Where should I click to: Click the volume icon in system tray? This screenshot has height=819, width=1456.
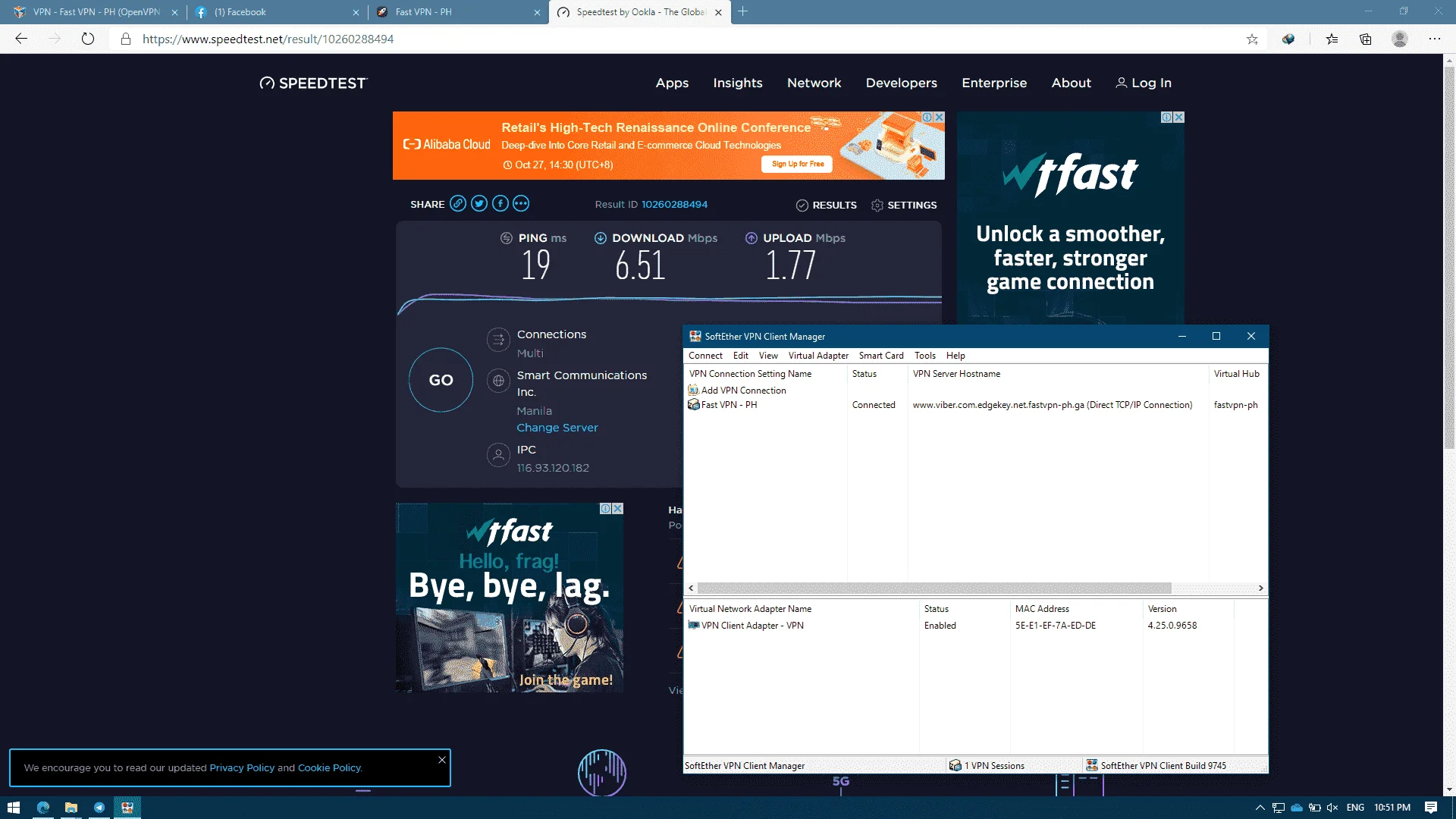[x=1332, y=807]
